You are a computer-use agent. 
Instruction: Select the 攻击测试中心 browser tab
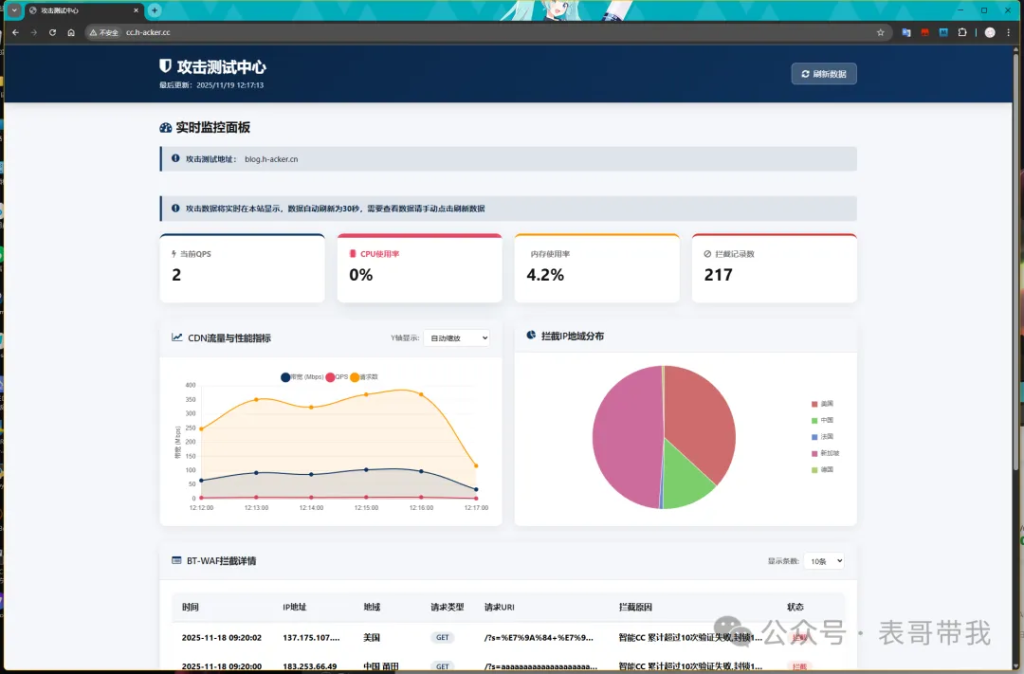pyautogui.click(x=80, y=10)
